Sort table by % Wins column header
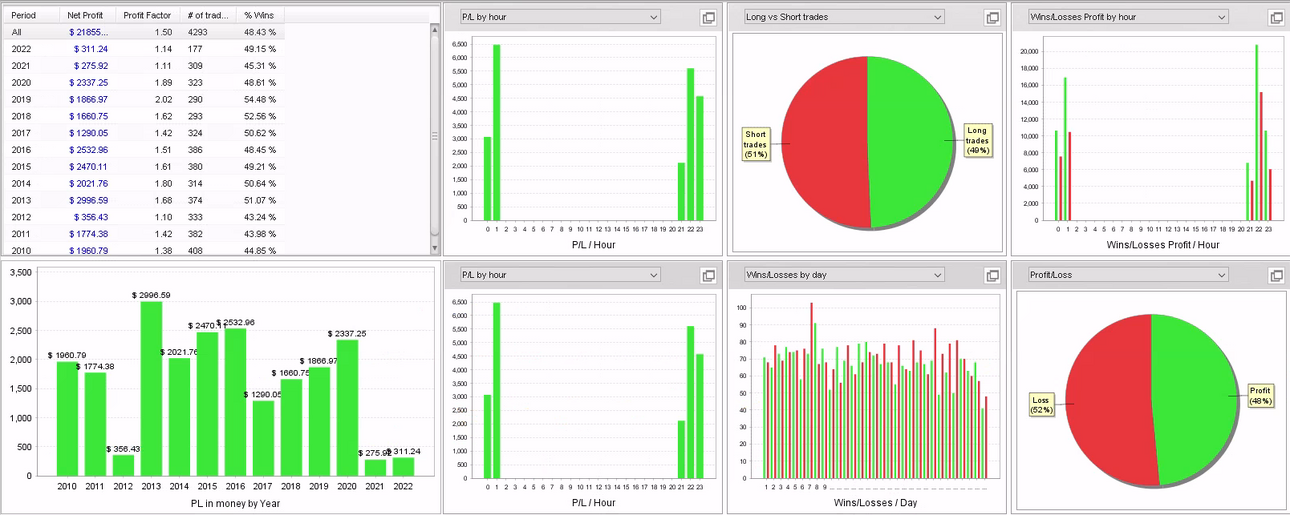The height and width of the screenshot is (515, 1290). (260, 16)
